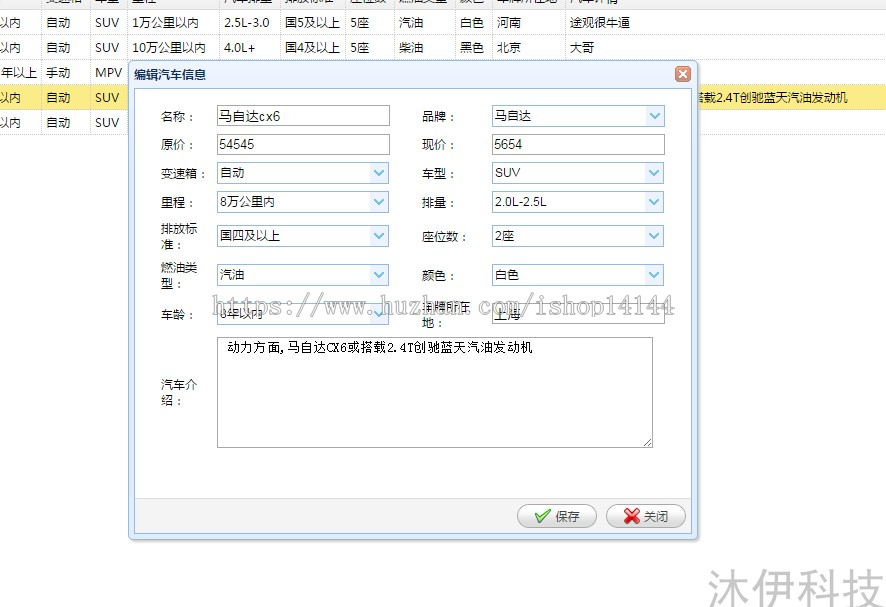Viewport: 886px width, 607px height.
Task: Click the 国5及以上 emission cell
Action: 312,23
